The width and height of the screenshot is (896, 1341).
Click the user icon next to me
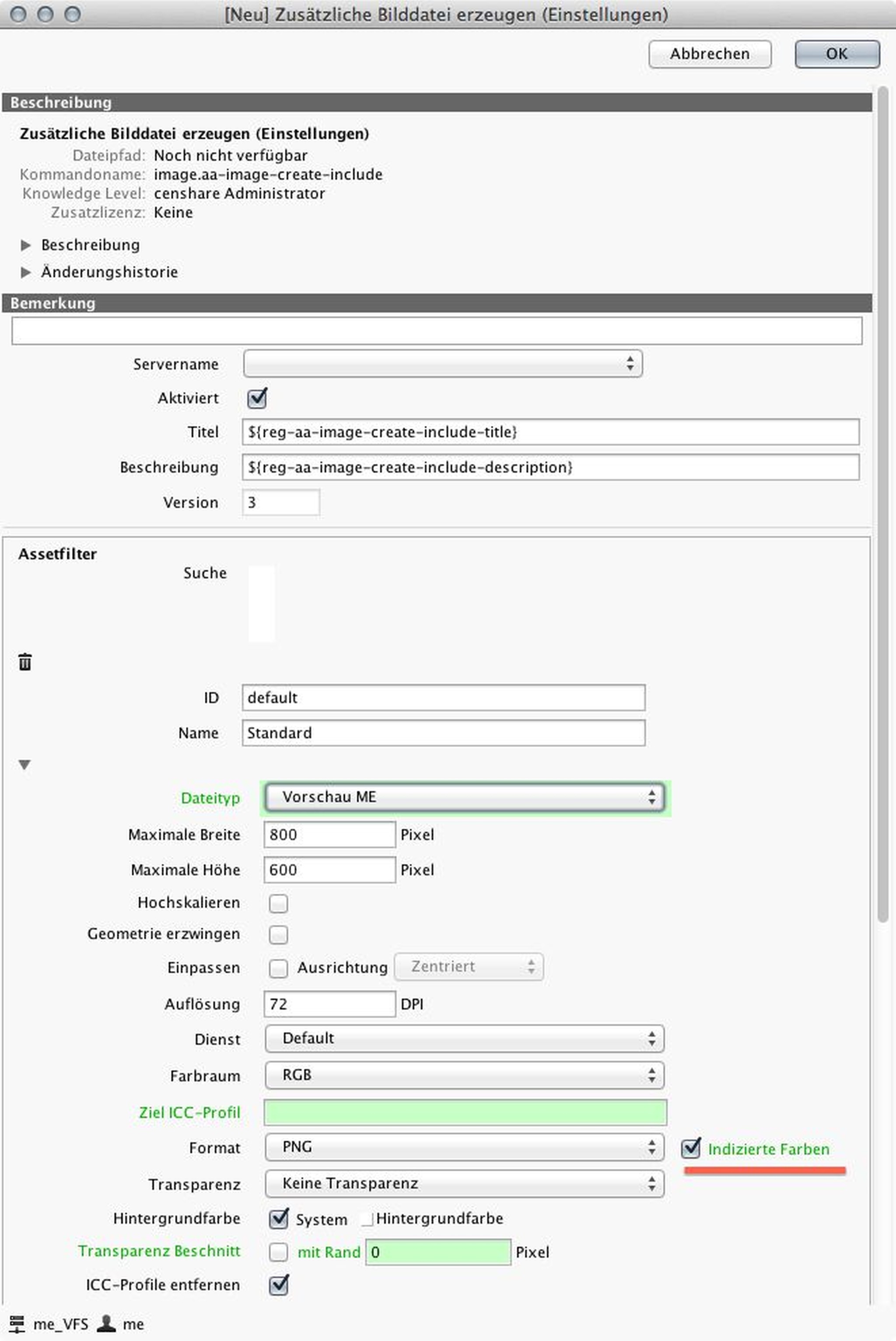click(x=106, y=1323)
